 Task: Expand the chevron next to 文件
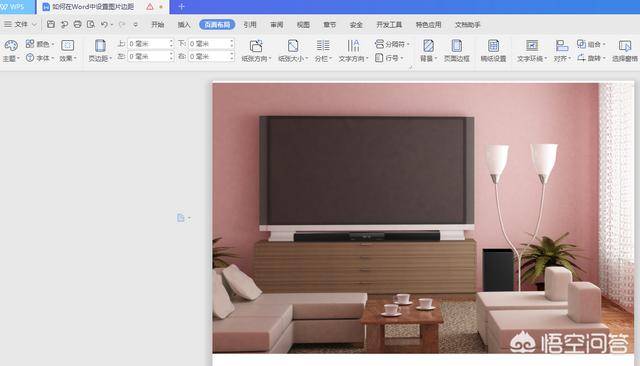[x=34, y=24]
